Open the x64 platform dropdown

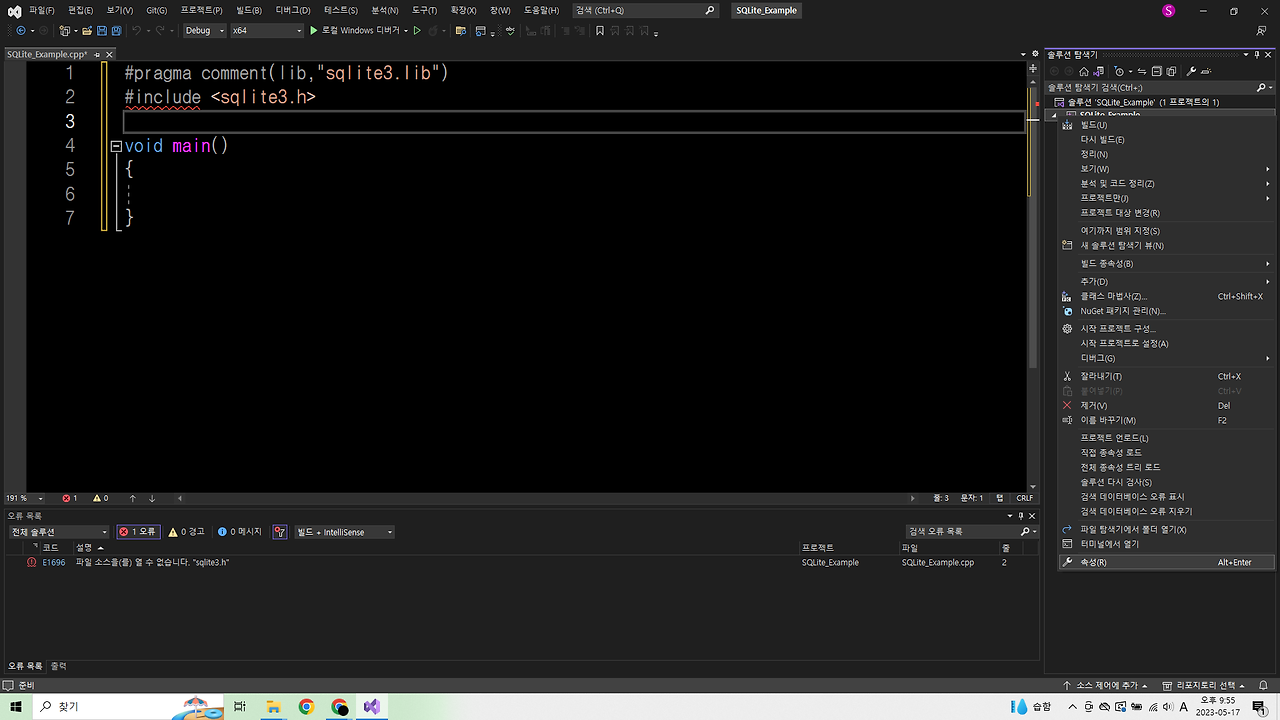pos(266,31)
